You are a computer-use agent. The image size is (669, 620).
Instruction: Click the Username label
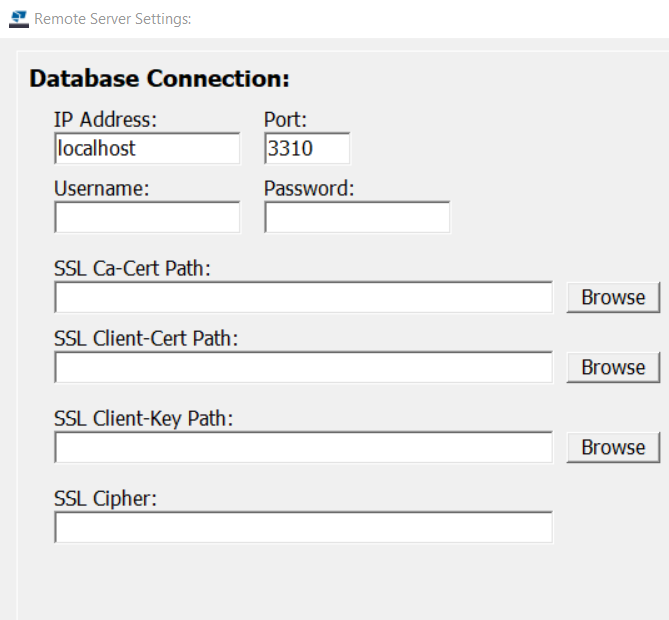[x=102, y=188]
